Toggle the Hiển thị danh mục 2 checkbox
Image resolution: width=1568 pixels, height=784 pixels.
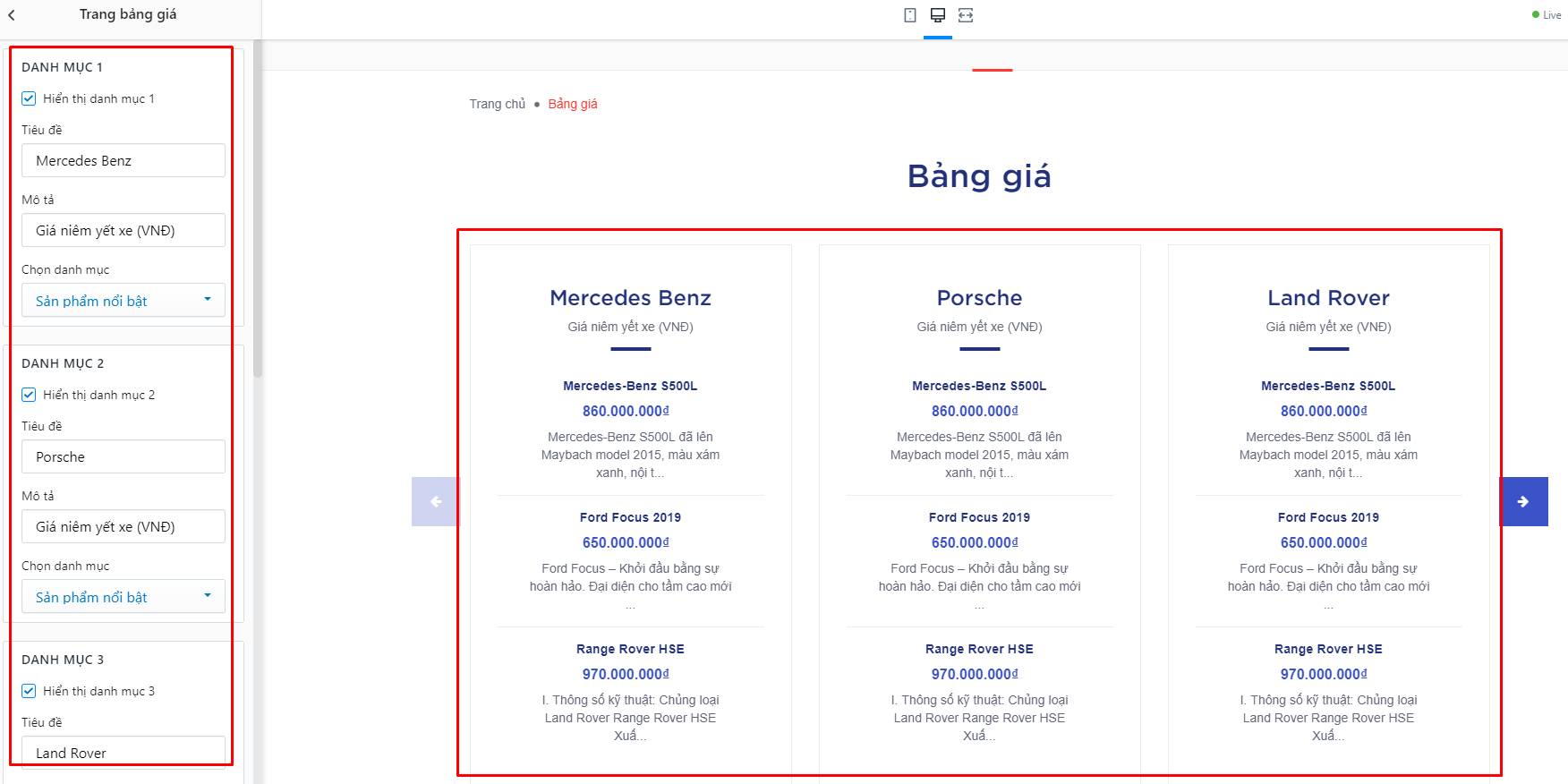(x=29, y=395)
